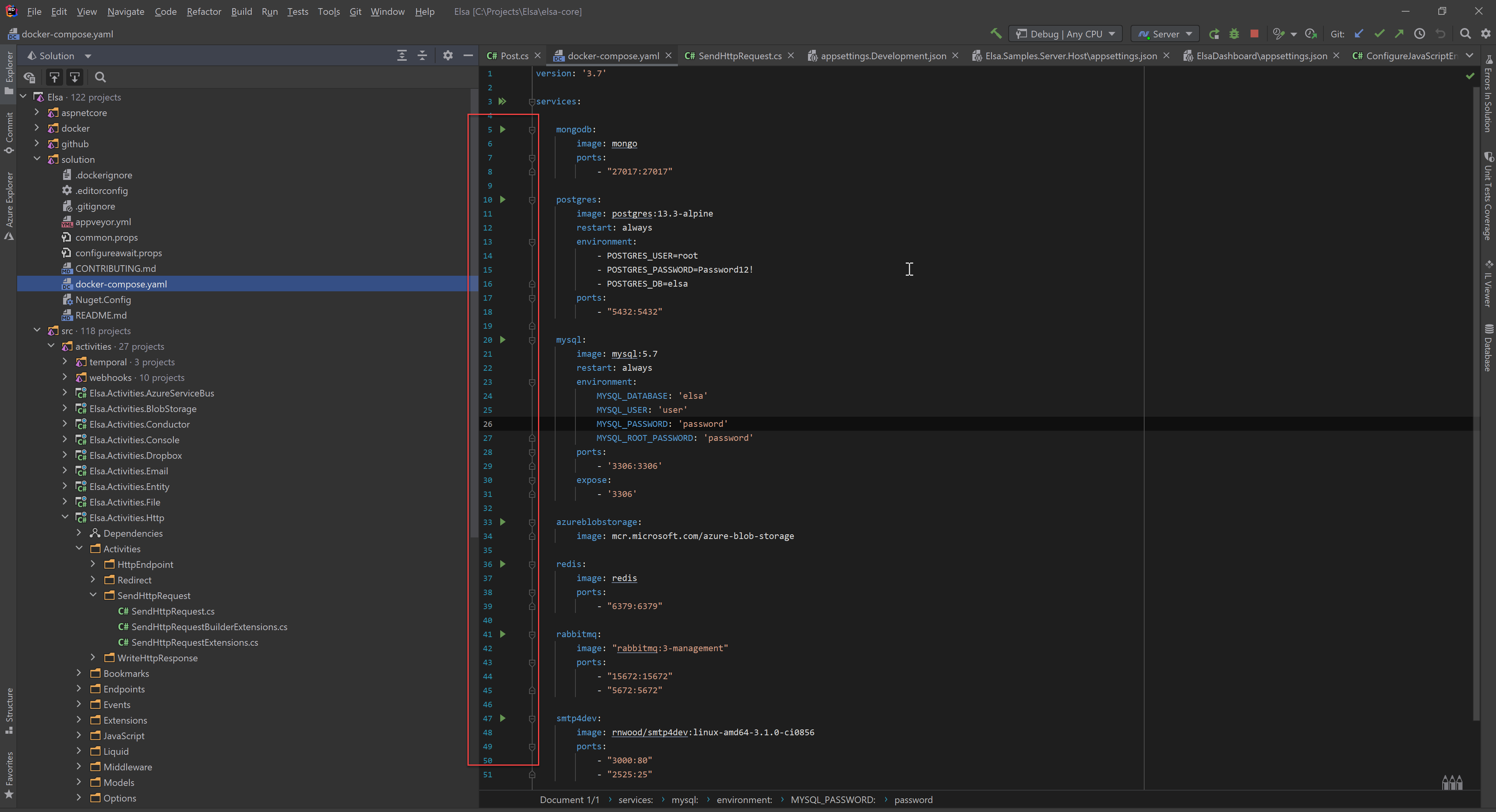Open Search Everywhere magnifier

click(1465, 33)
